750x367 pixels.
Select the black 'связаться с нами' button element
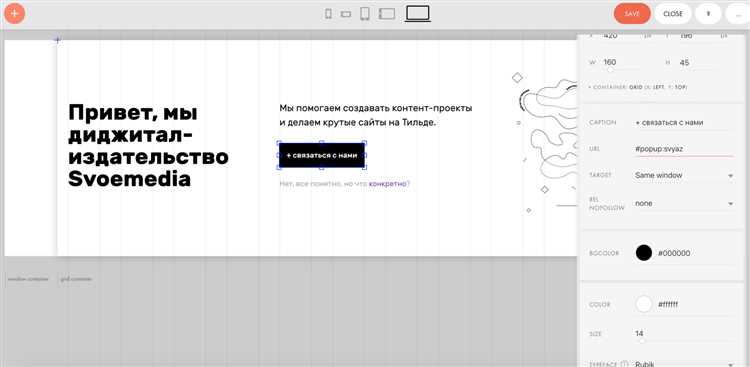point(322,156)
